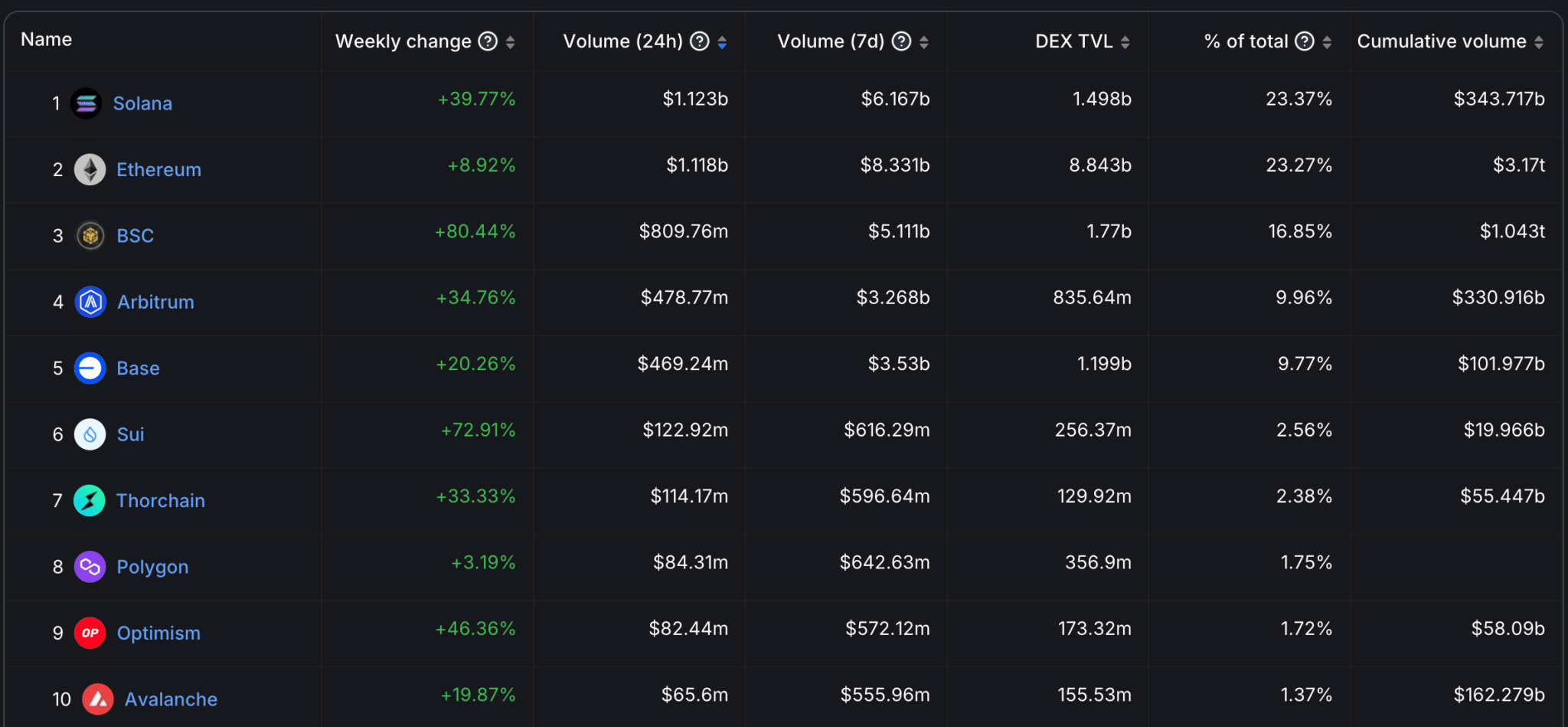Sort by % of total using arrows
The width and height of the screenshot is (1568, 727).
tap(1327, 42)
